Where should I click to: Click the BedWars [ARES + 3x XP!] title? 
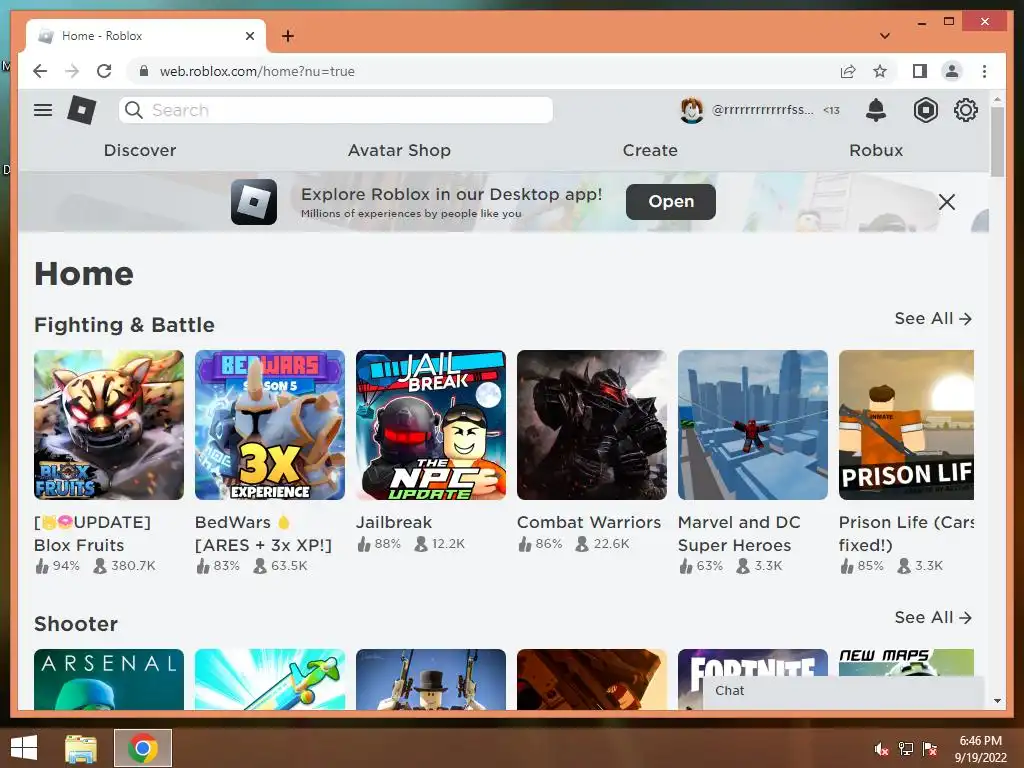263,534
